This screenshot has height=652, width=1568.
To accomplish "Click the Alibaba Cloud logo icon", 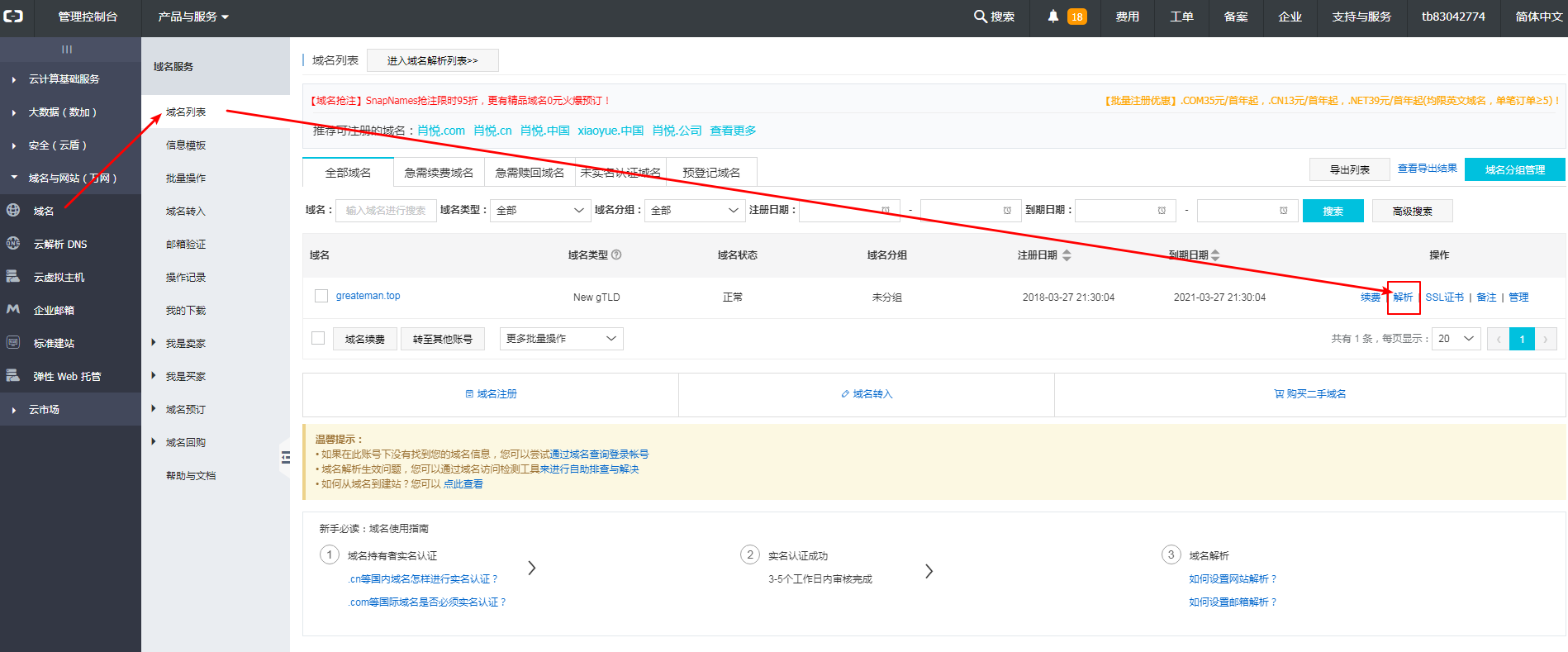I will coord(13,17).
